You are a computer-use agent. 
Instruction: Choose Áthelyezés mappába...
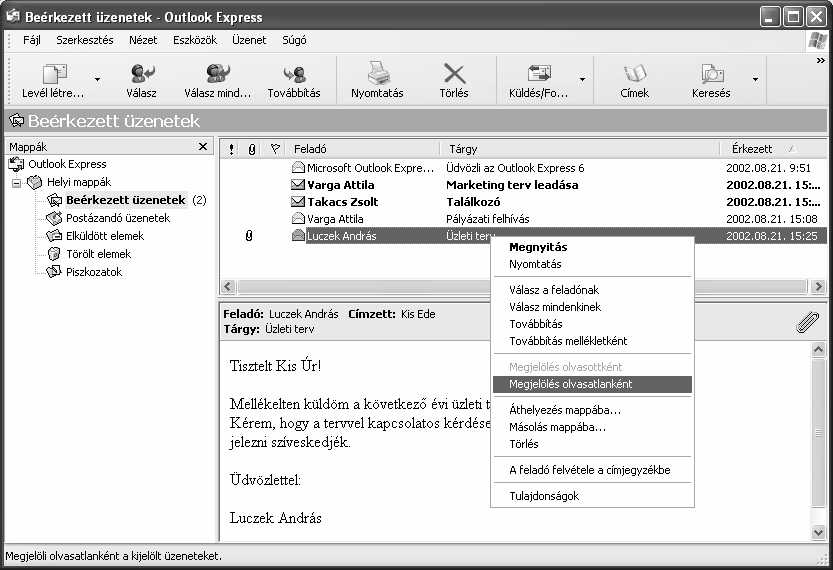point(592,410)
